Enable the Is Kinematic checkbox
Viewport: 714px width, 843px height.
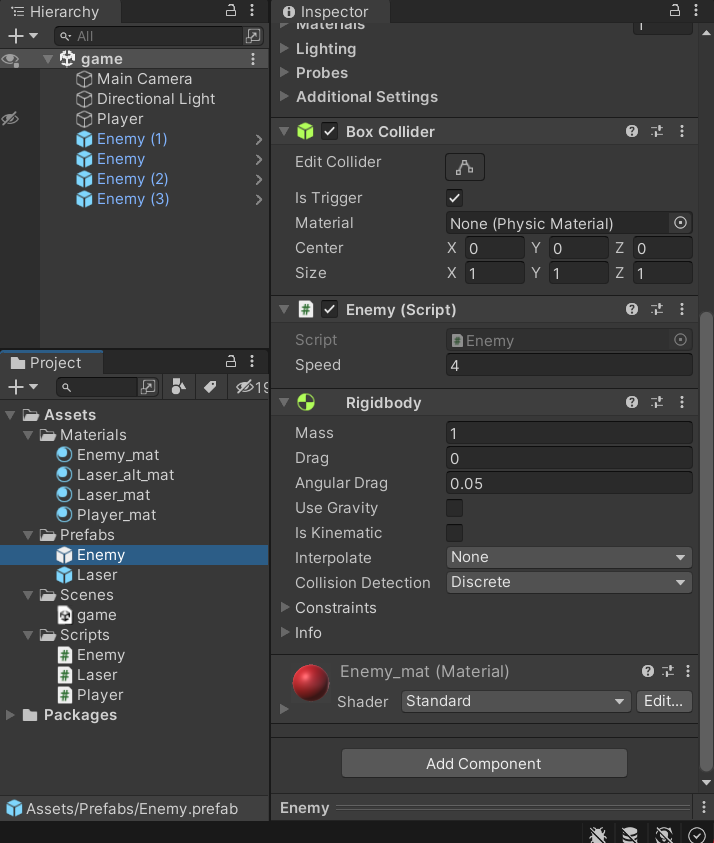[454, 533]
